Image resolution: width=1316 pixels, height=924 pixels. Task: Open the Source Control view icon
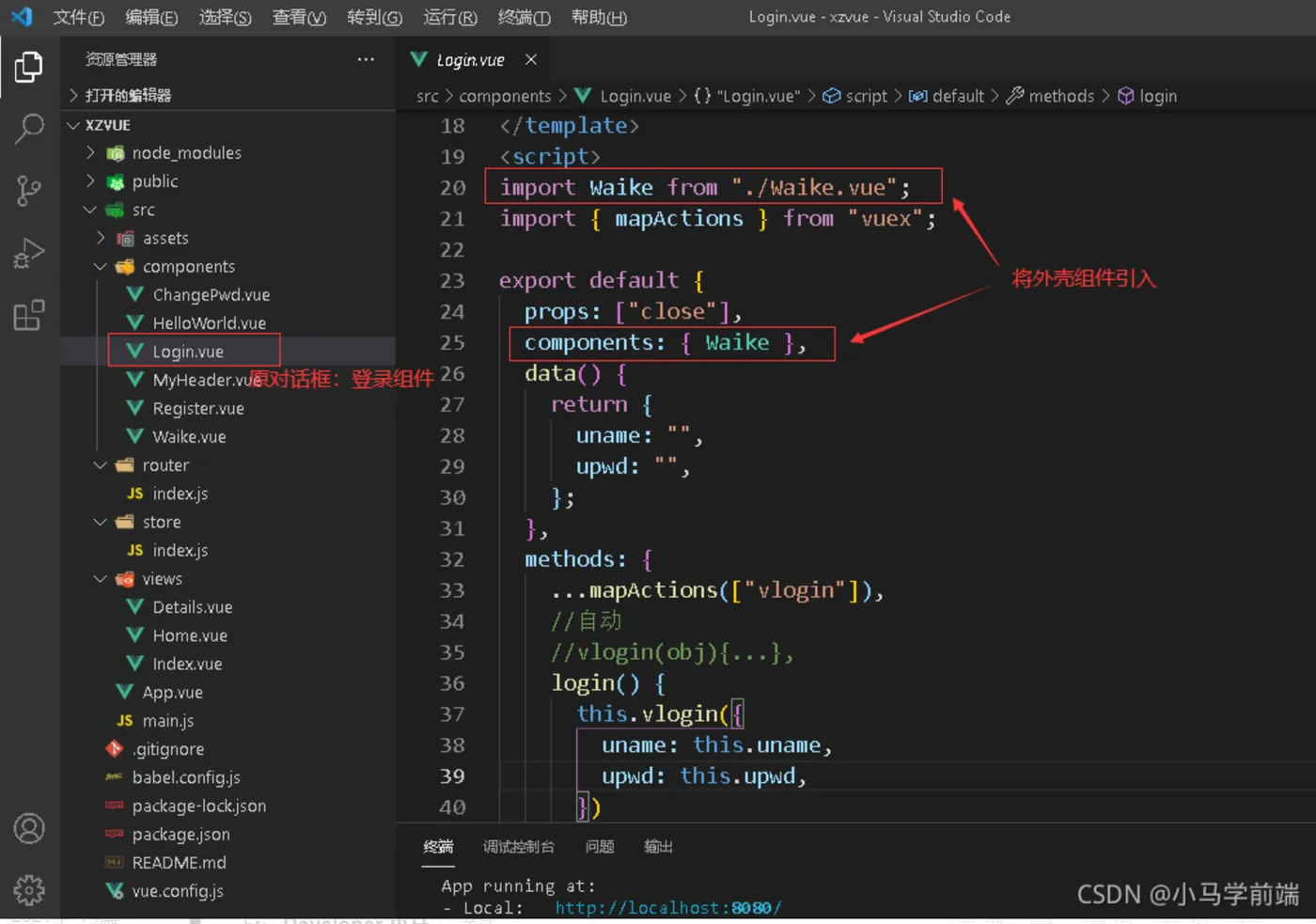coord(29,191)
